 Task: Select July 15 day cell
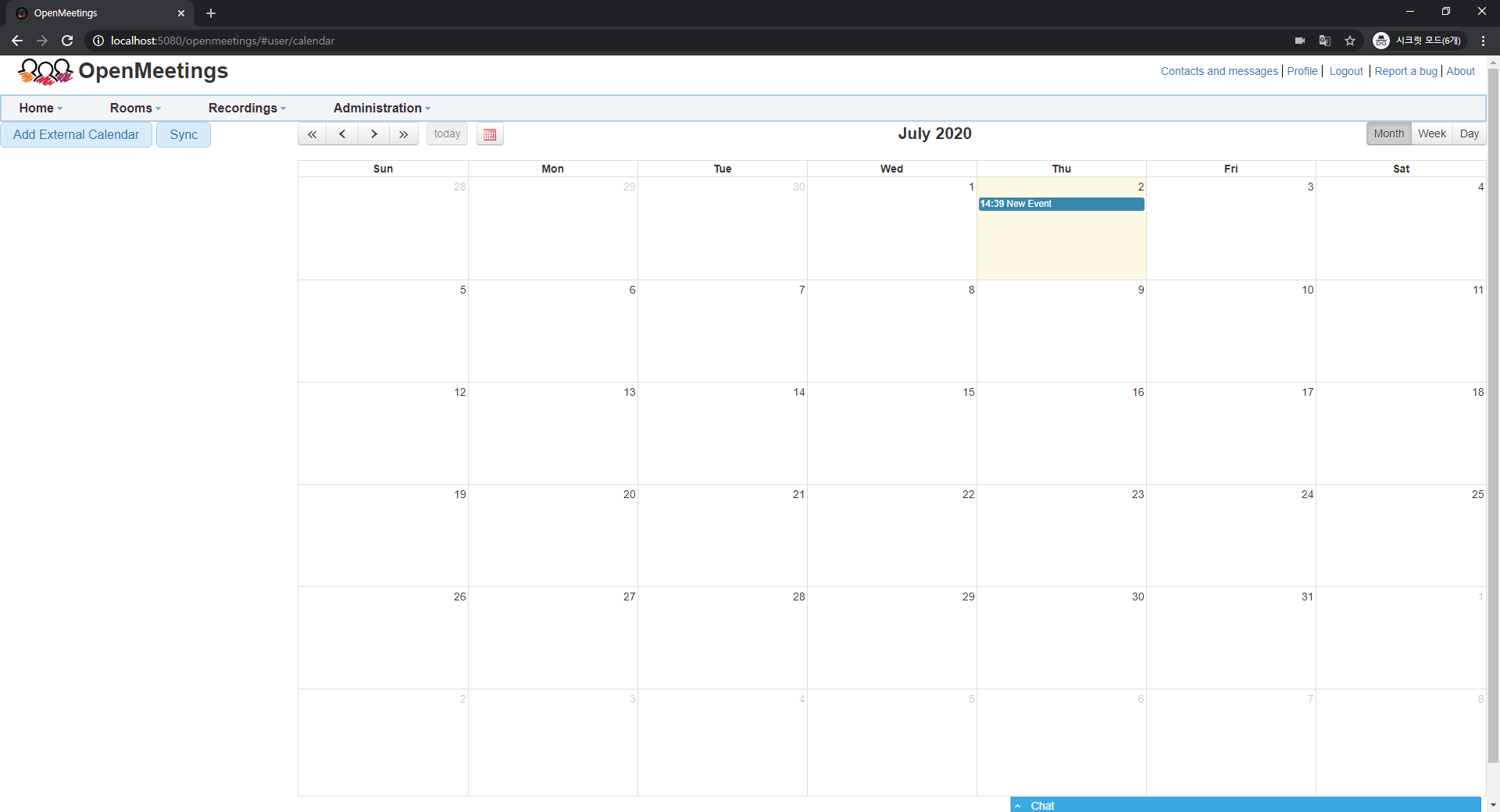pos(891,433)
